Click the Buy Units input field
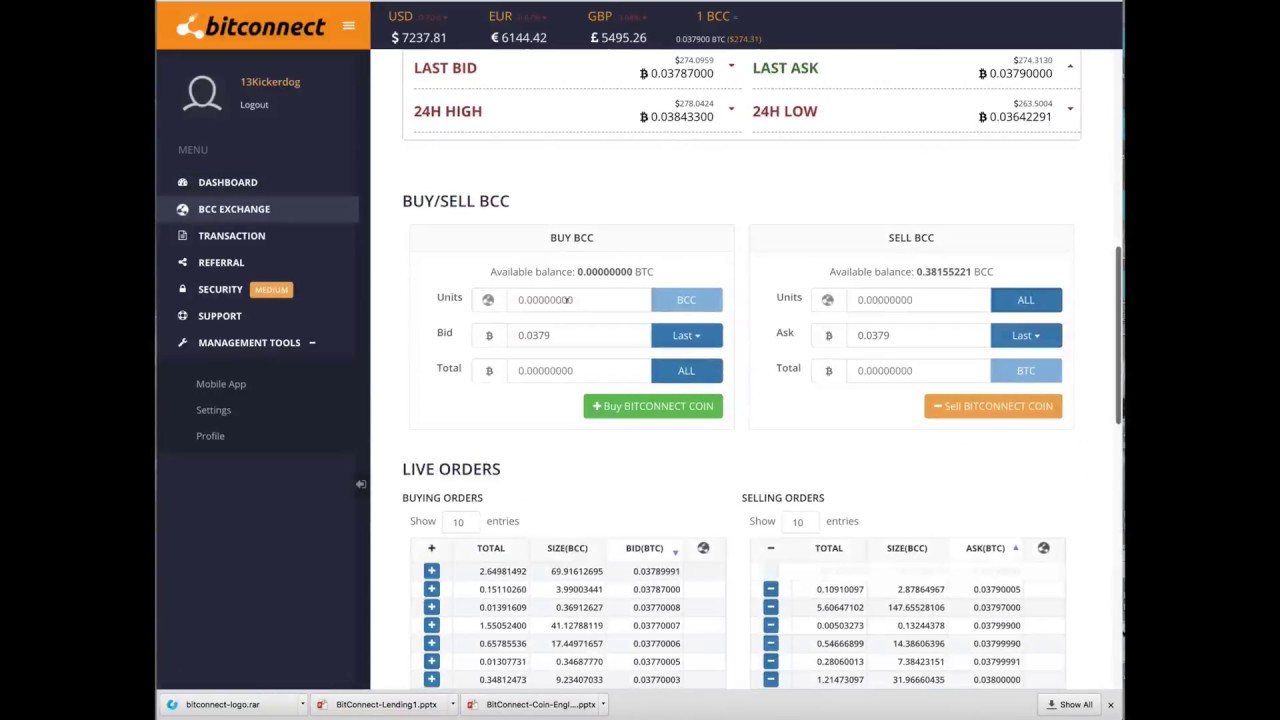 pos(578,300)
